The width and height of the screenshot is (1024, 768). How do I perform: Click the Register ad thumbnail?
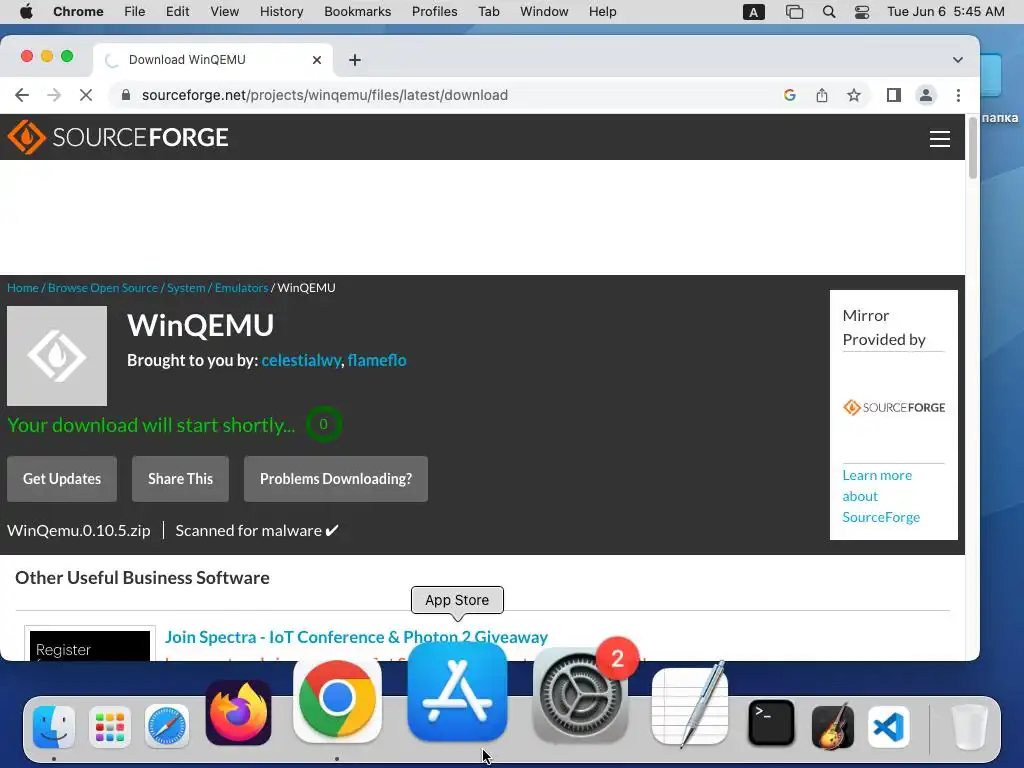pos(90,645)
